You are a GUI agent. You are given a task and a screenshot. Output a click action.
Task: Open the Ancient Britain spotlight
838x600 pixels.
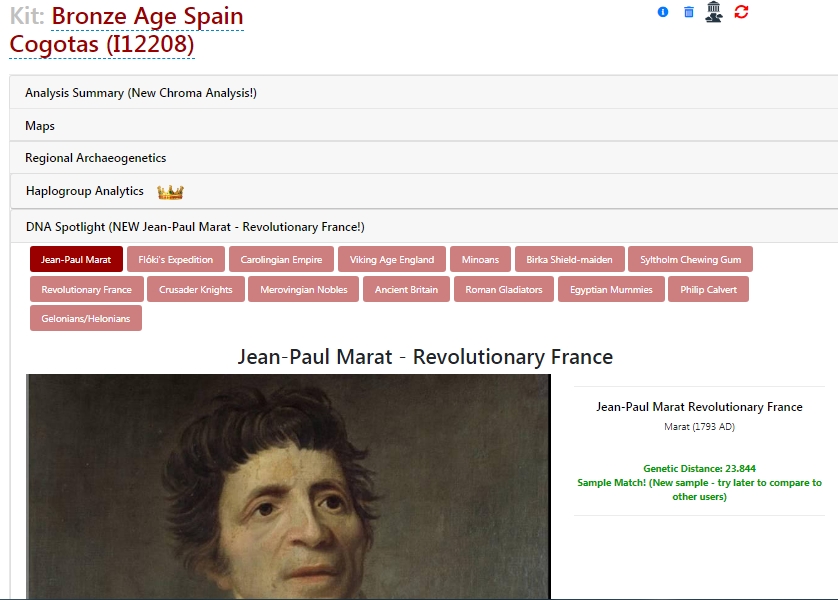click(x=406, y=289)
